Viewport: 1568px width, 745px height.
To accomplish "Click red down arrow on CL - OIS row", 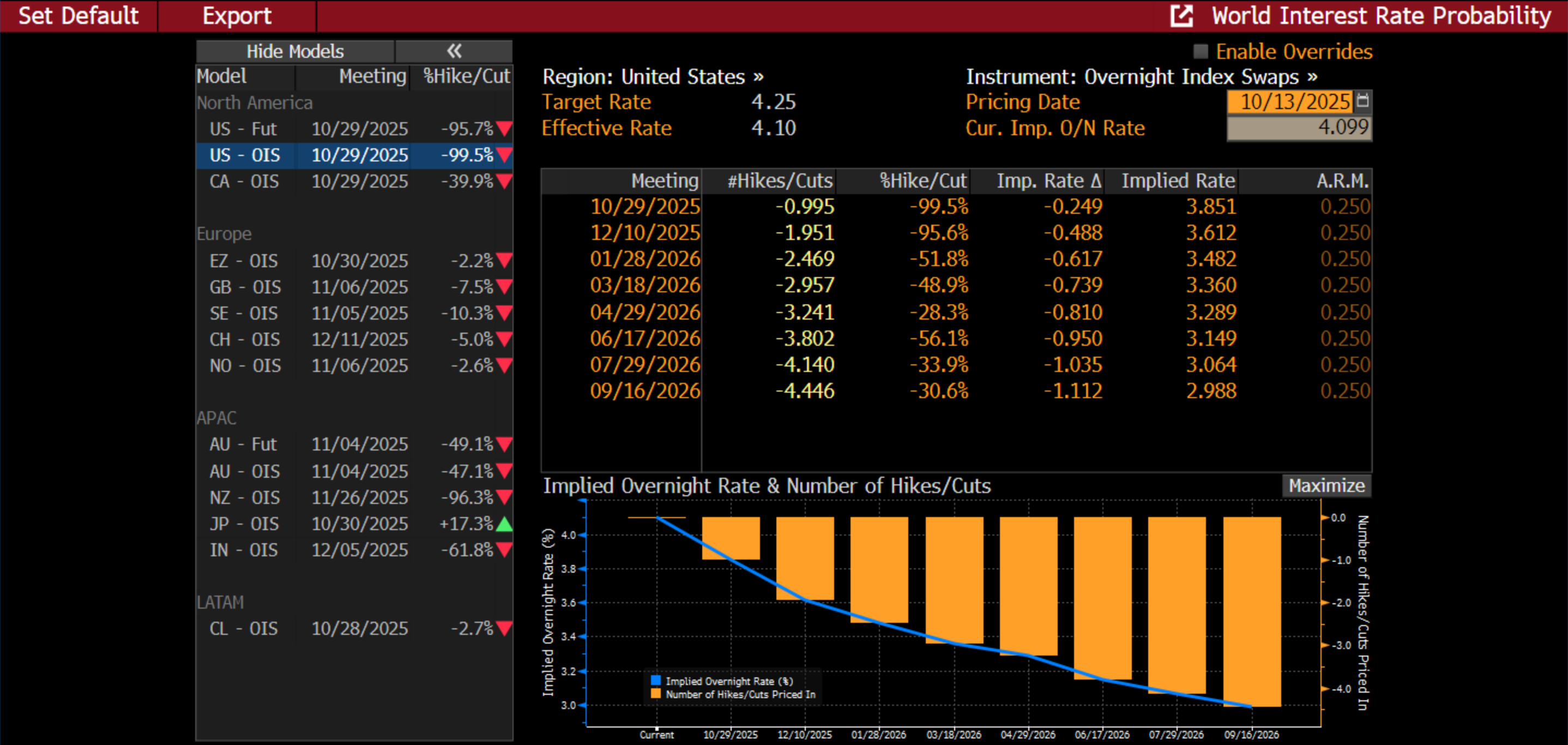I will tap(504, 628).
